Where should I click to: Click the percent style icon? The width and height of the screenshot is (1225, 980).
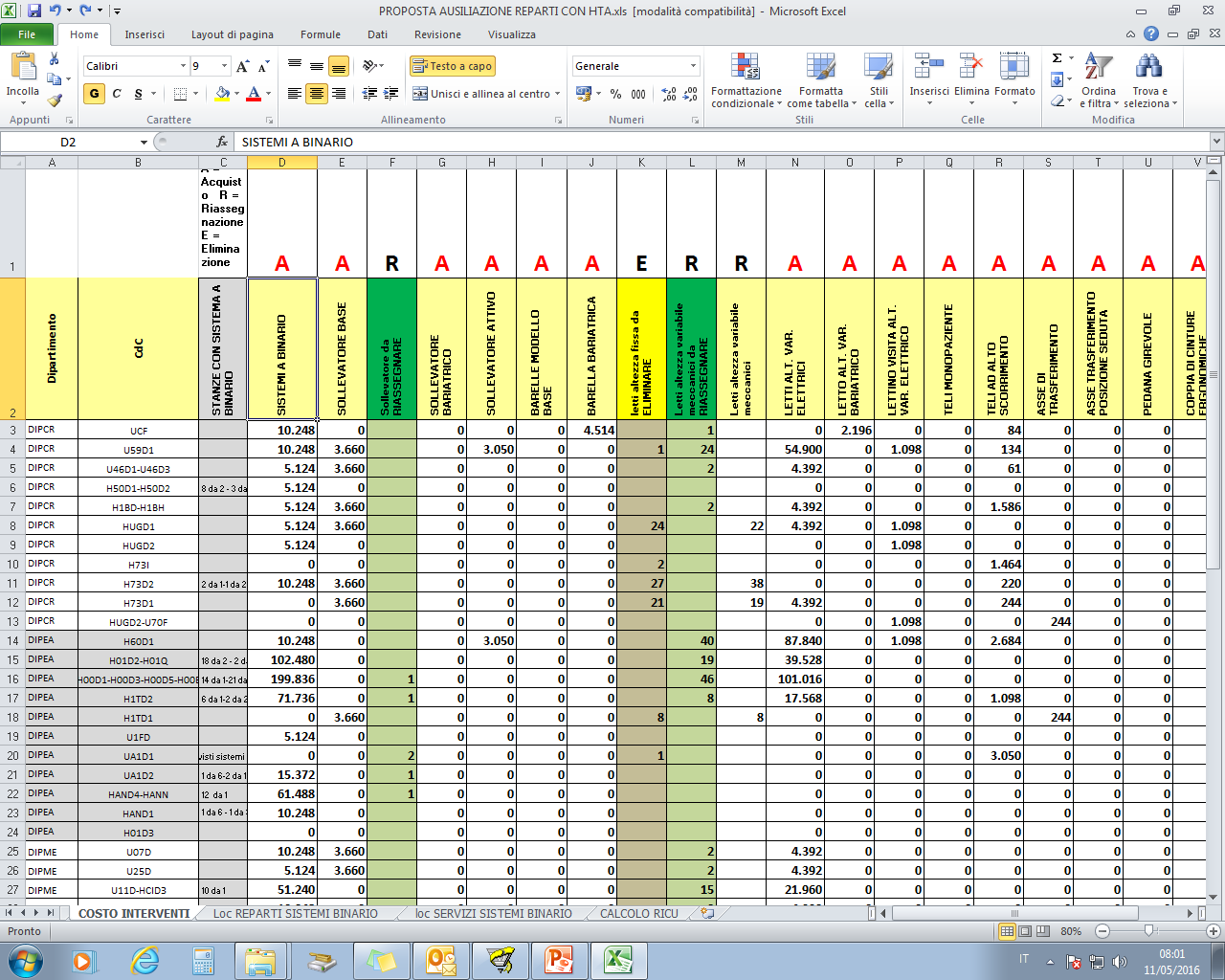point(615,94)
